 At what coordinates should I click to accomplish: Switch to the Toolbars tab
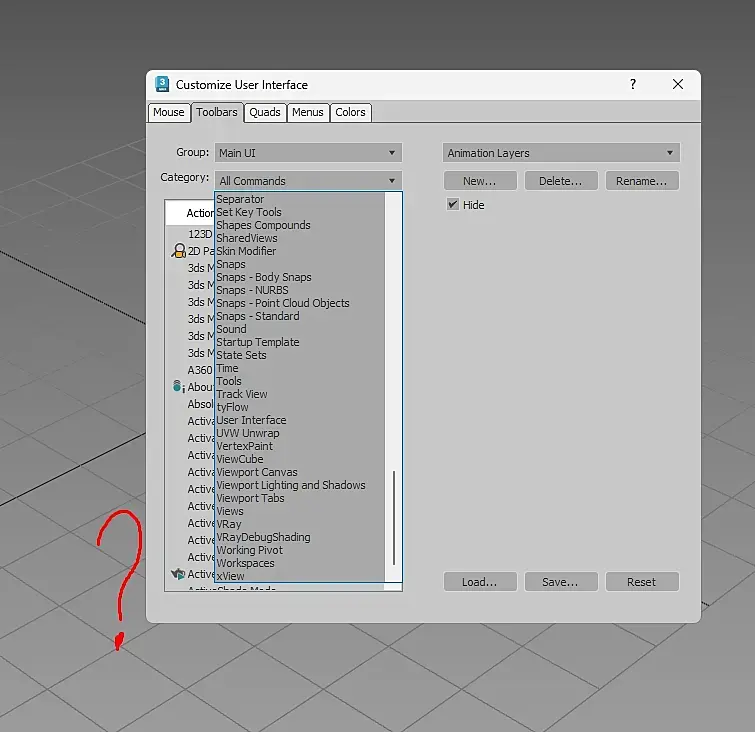point(217,112)
